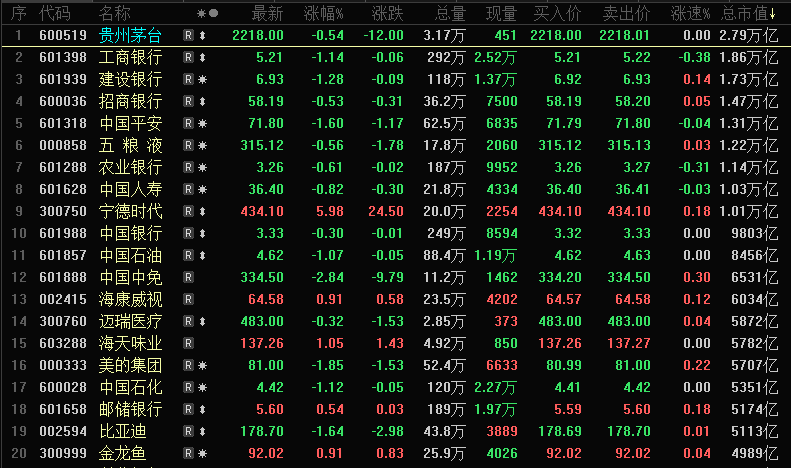Open stock 中国石化
The height and width of the screenshot is (468, 791).
130,387
